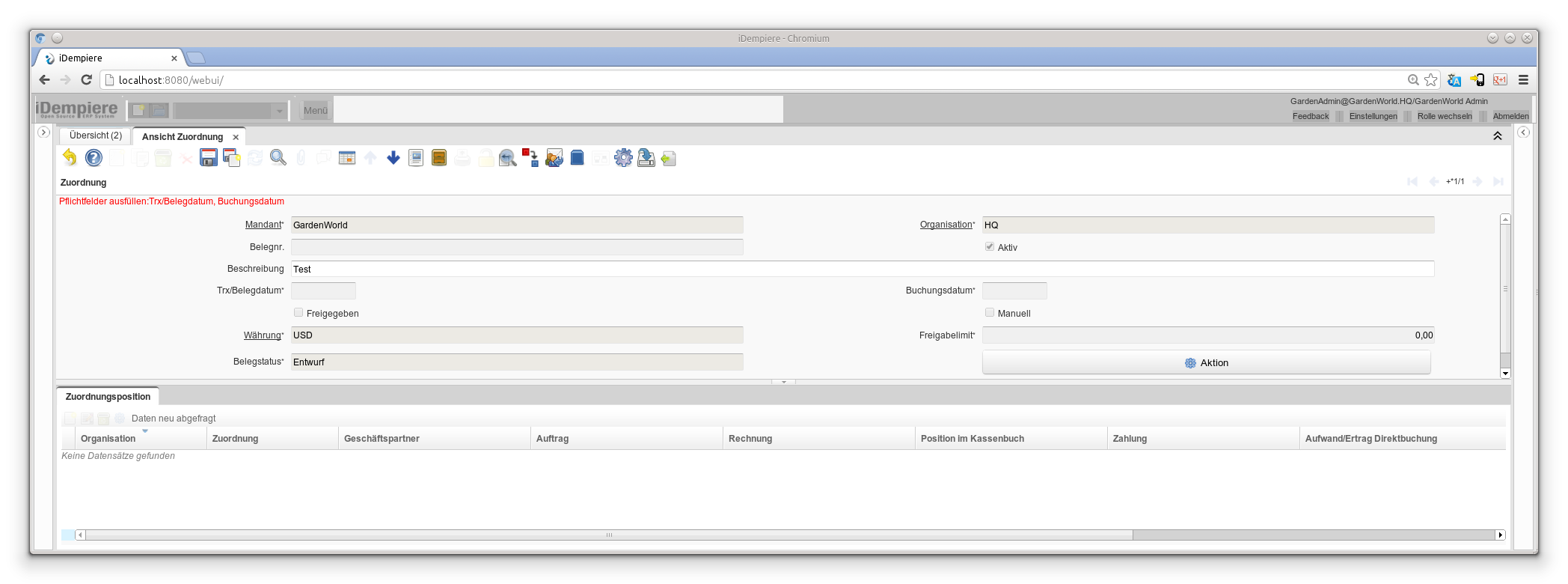
Task: Click the blue Product Info cube icon
Action: [577, 157]
